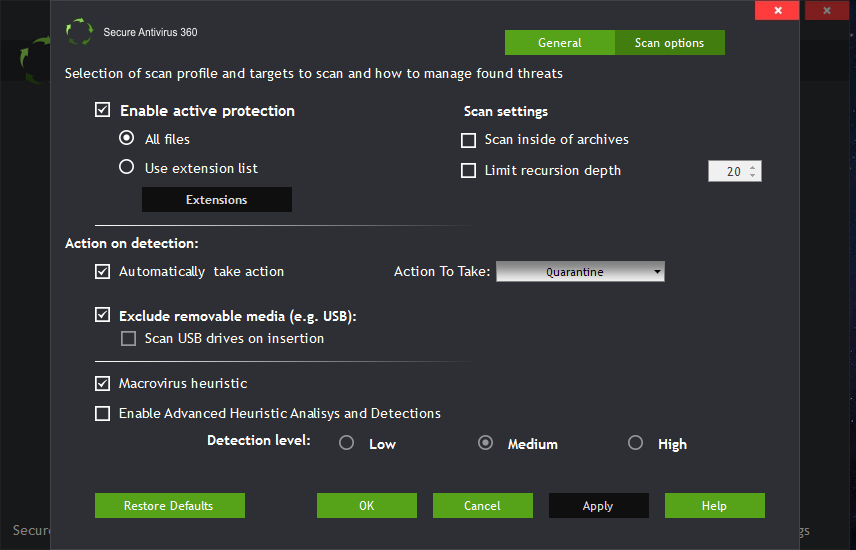Viewport: 856px width, 550px height.
Task: Click the recursion depth value field
Action: 727,172
